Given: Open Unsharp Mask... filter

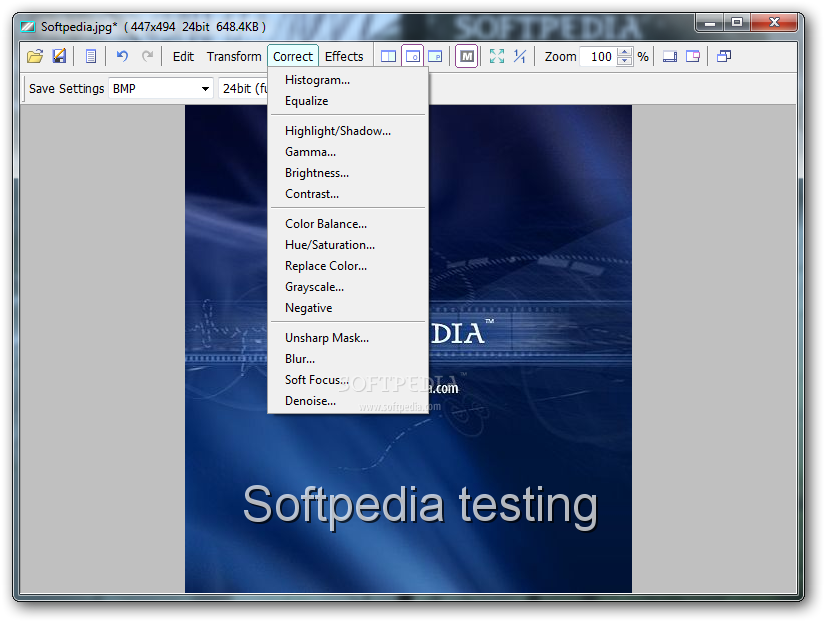Looking at the screenshot, I should (348, 338).
